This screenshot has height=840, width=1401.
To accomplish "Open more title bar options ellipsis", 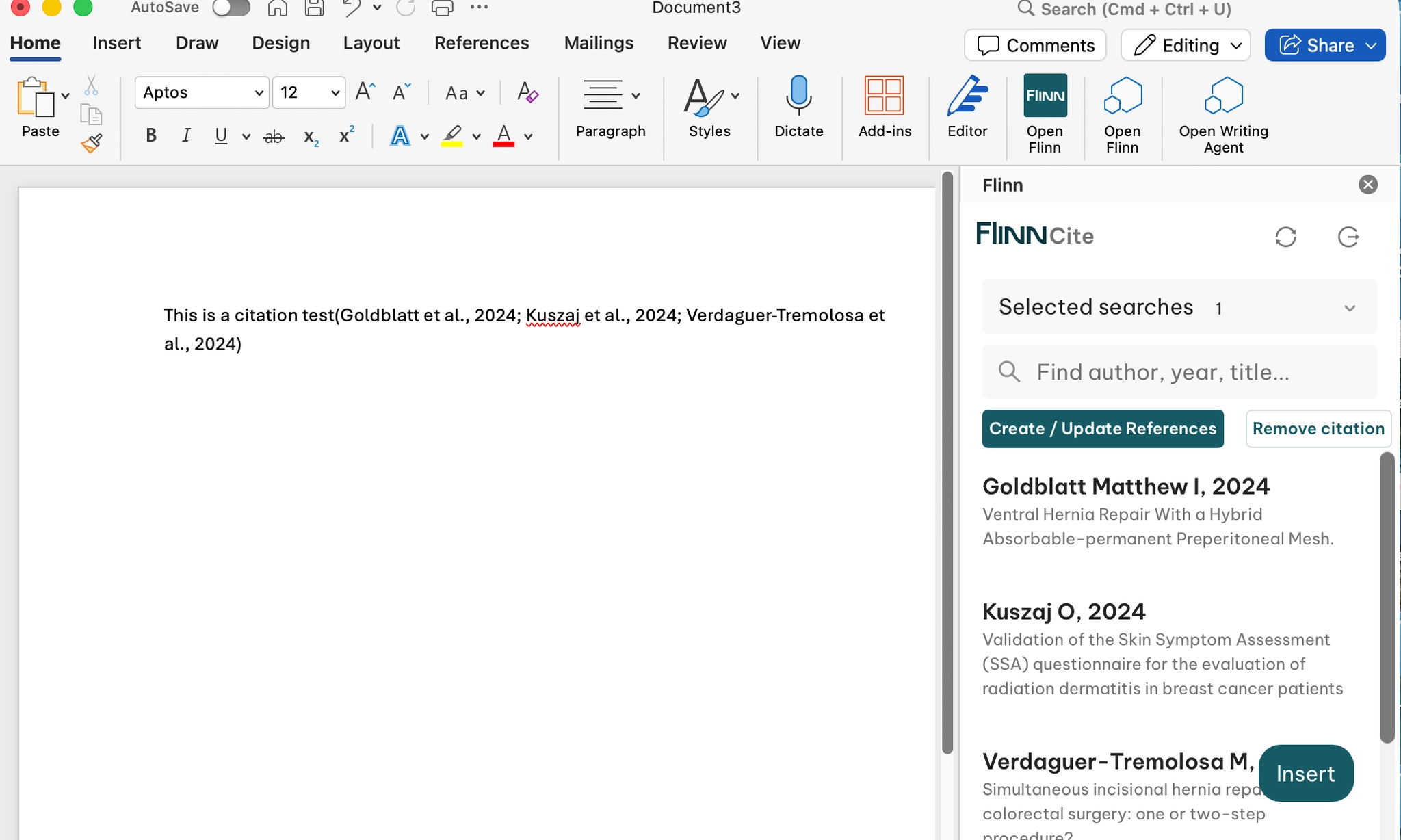I will pyautogui.click(x=480, y=8).
